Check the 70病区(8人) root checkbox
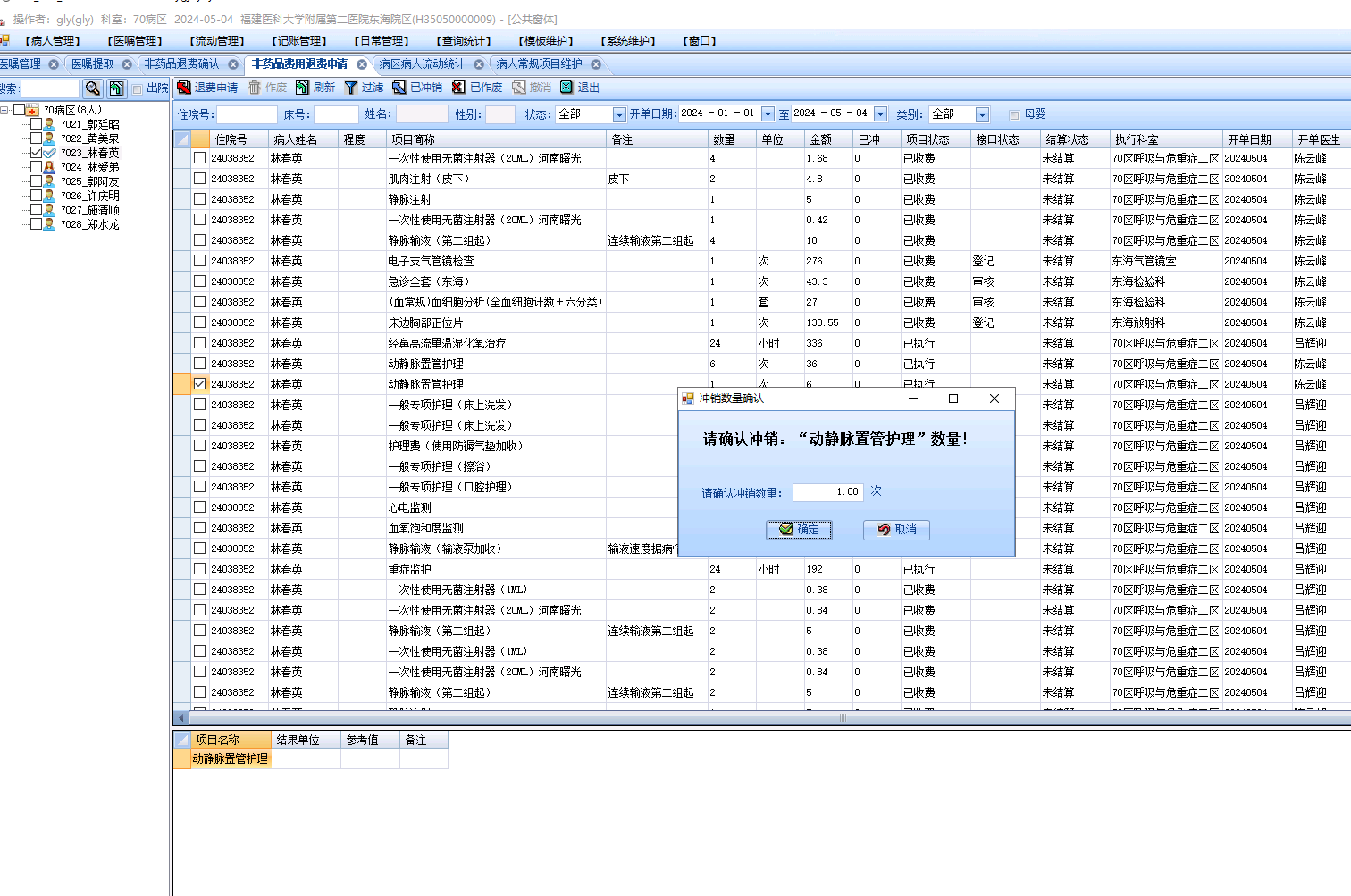 [x=19, y=110]
